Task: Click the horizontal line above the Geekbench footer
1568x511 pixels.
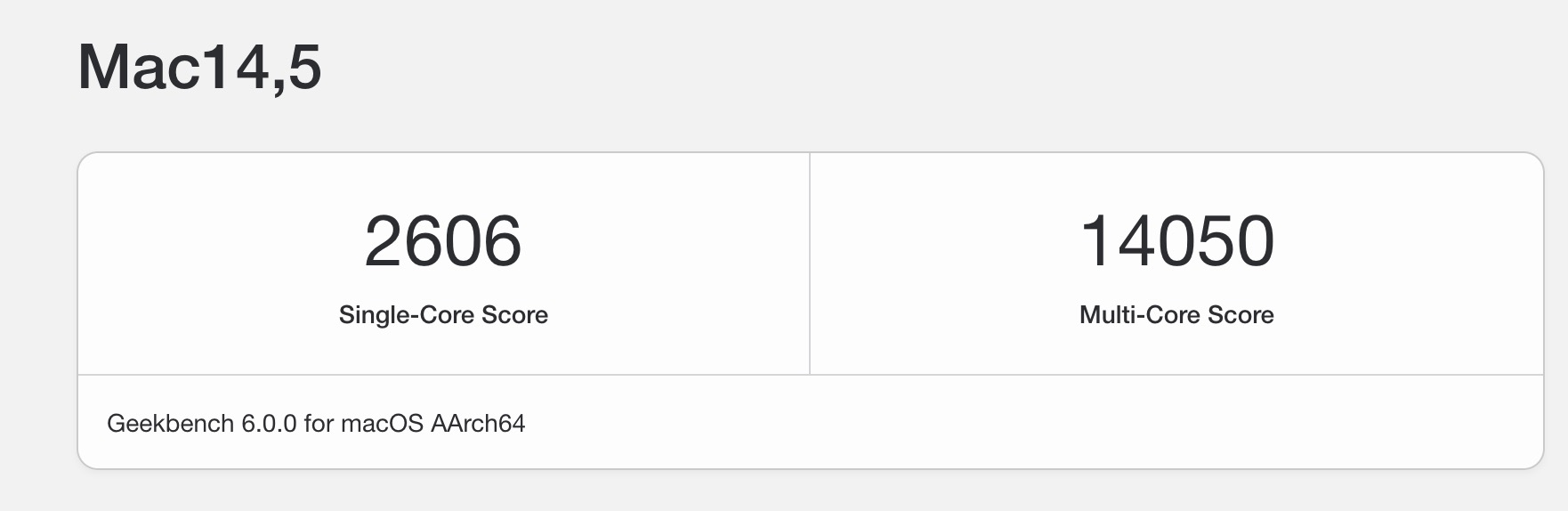Action: tap(810, 375)
